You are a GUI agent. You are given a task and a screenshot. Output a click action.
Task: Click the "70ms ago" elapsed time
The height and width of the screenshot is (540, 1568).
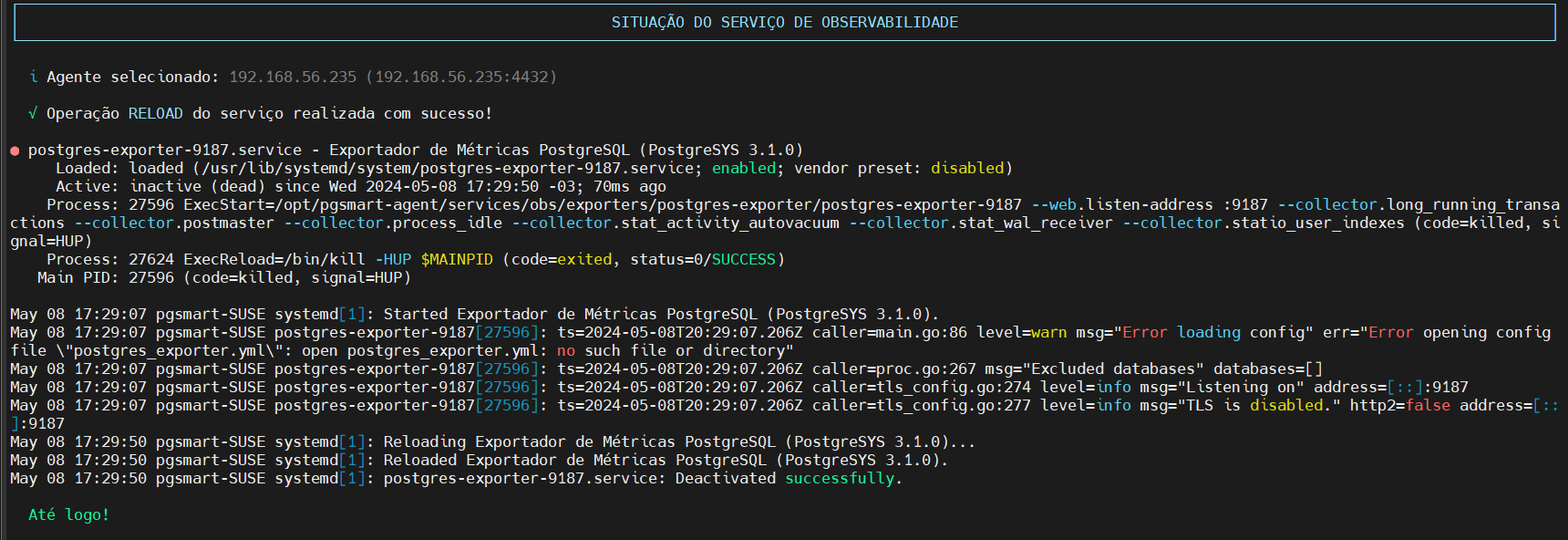(x=630, y=186)
